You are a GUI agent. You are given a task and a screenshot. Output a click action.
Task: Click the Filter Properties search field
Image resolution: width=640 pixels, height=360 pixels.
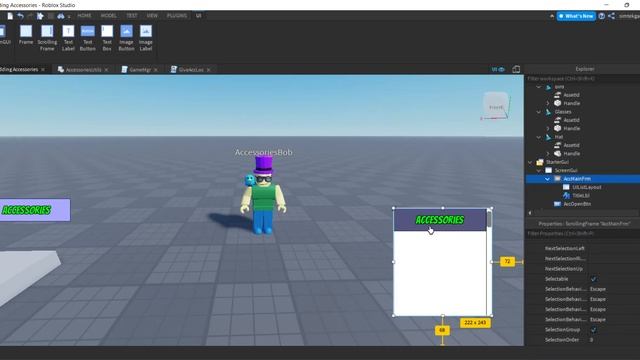click(x=583, y=234)
